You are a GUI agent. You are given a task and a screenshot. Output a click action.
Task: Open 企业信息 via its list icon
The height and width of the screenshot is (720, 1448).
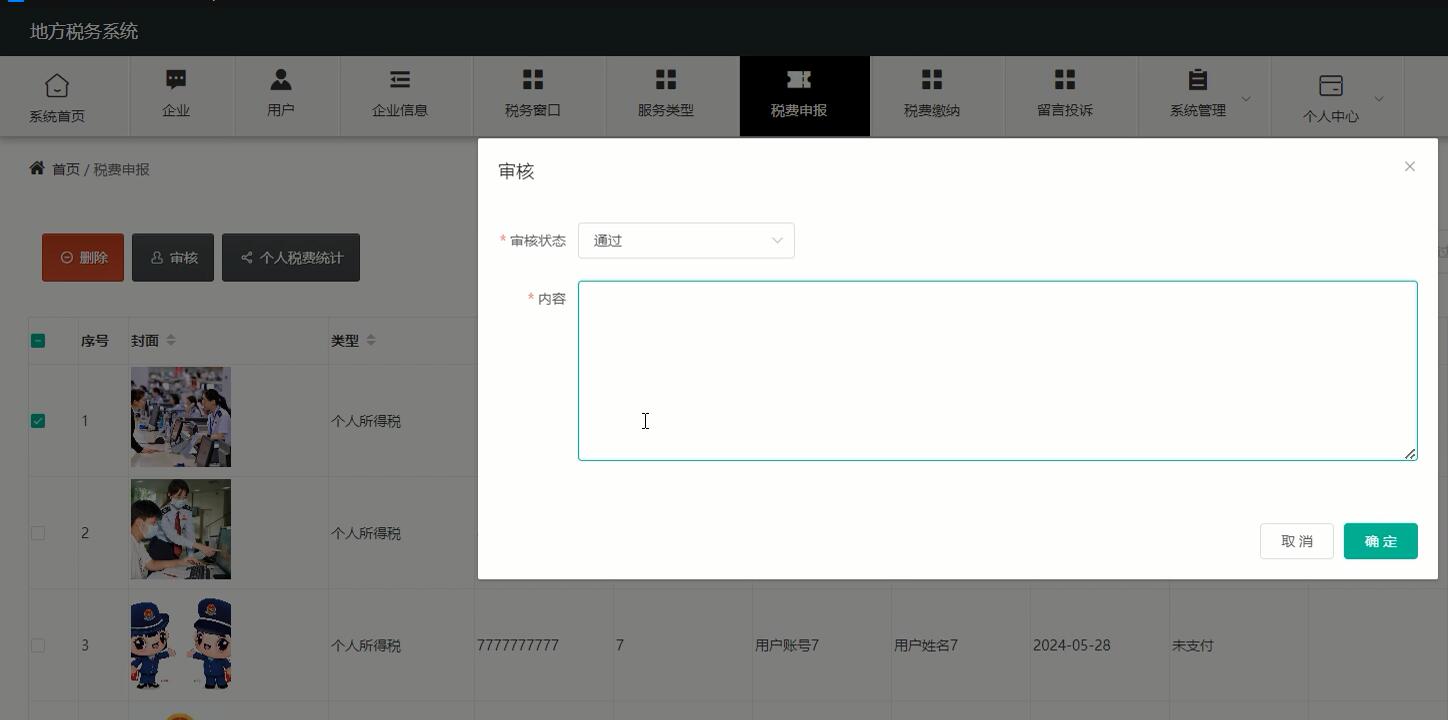tap(399, 78)
